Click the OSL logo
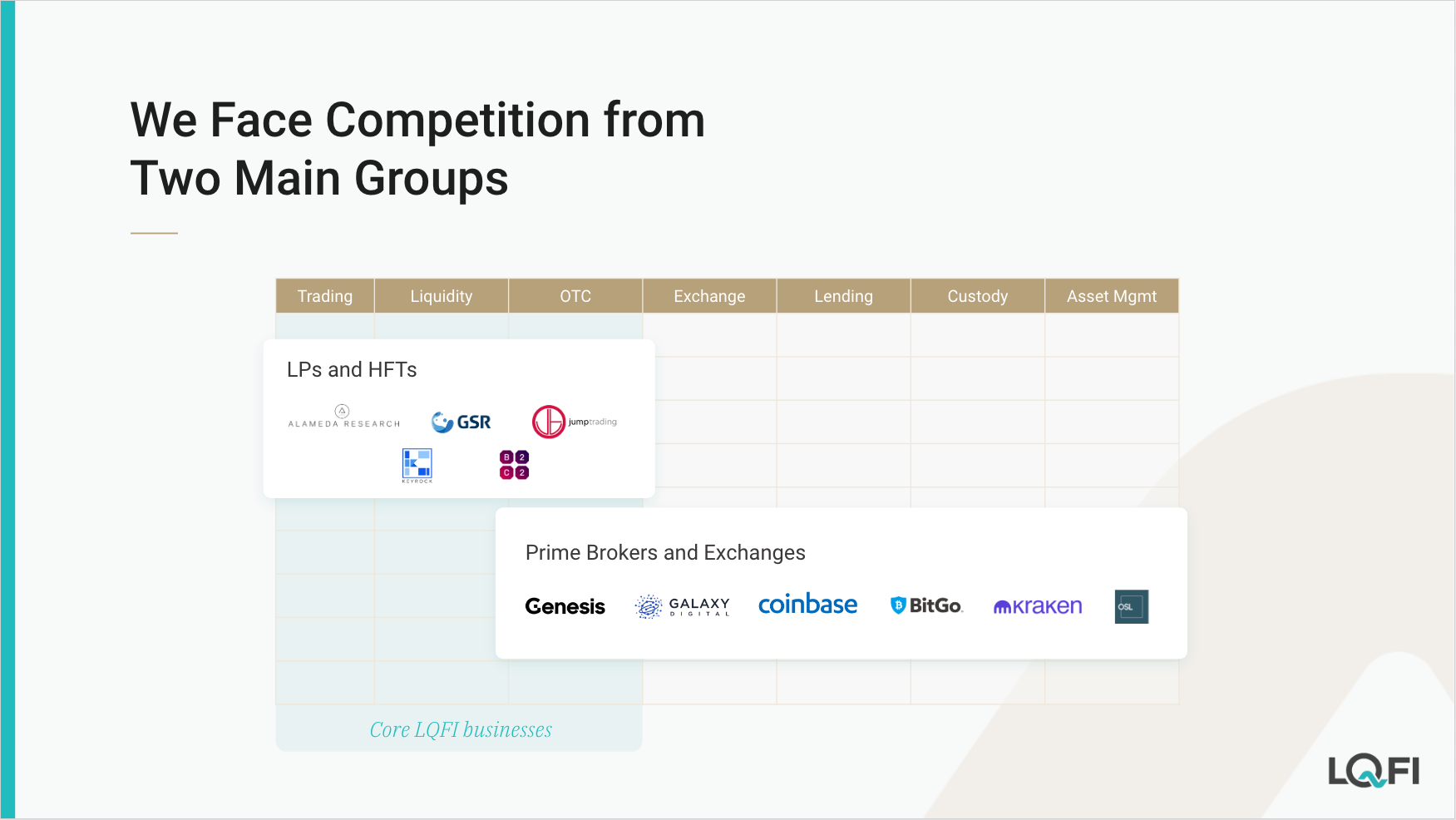The height and width of the screenshot is (820, 1456). point(1131,606)
